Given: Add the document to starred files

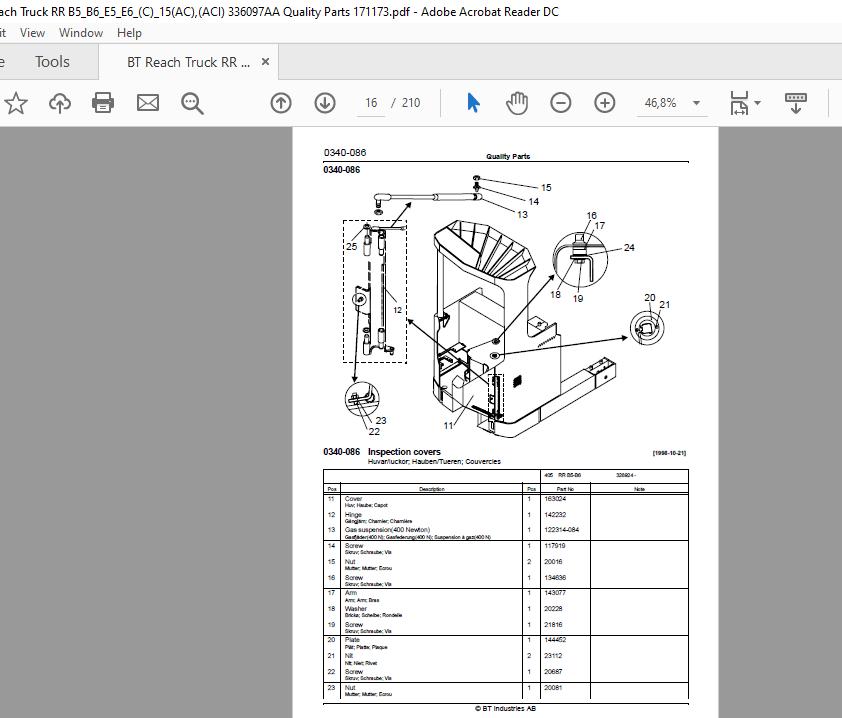Looking at the screenshot, I should pos(16,103).
